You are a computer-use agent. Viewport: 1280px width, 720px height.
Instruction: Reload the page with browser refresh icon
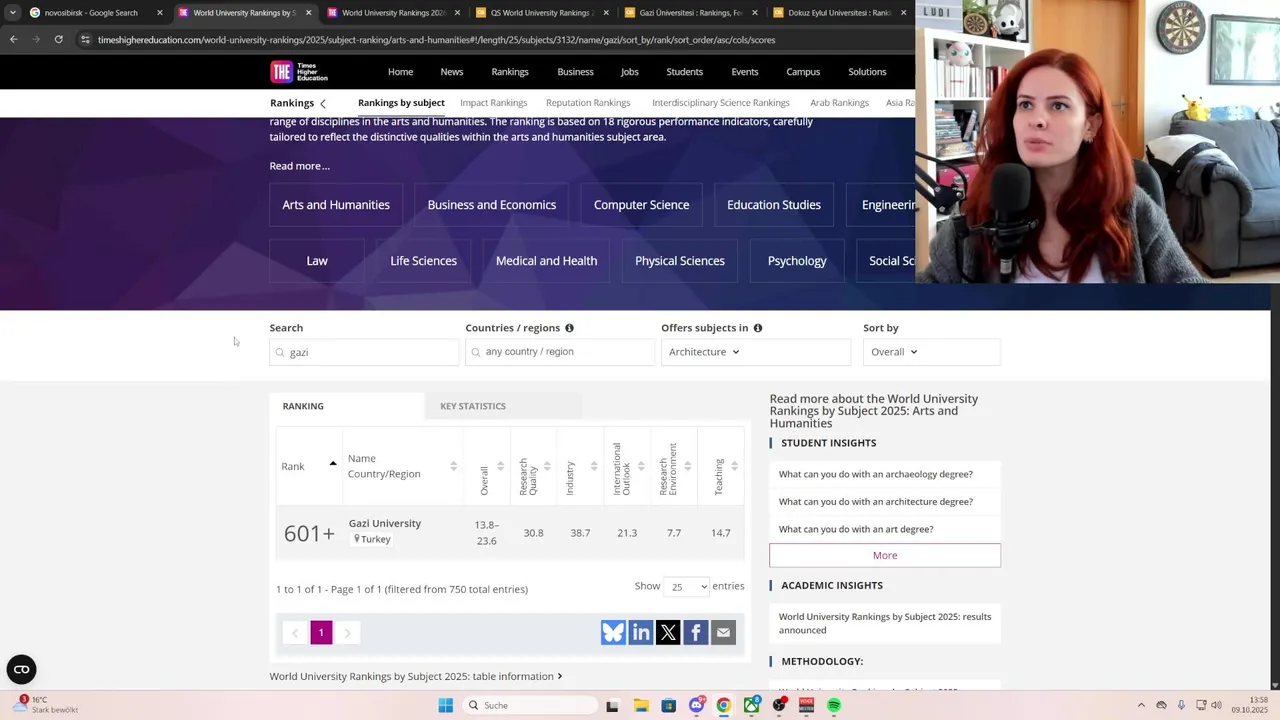click(58, 39)
